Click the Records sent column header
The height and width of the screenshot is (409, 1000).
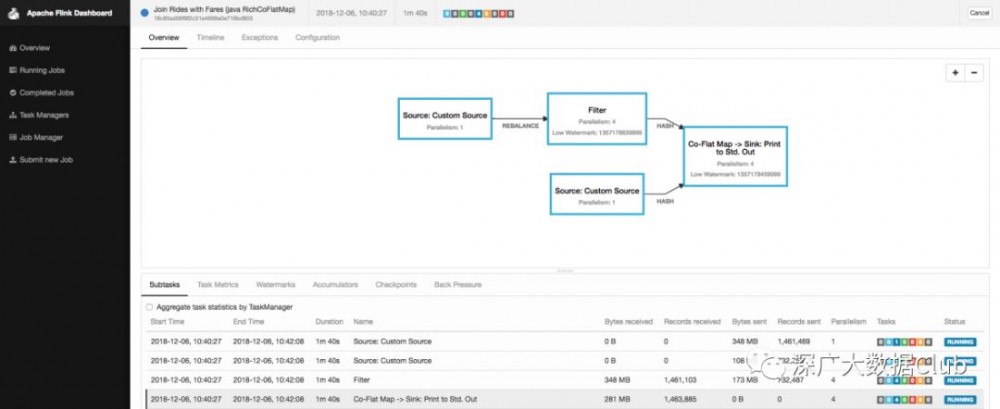pos(799,322)
